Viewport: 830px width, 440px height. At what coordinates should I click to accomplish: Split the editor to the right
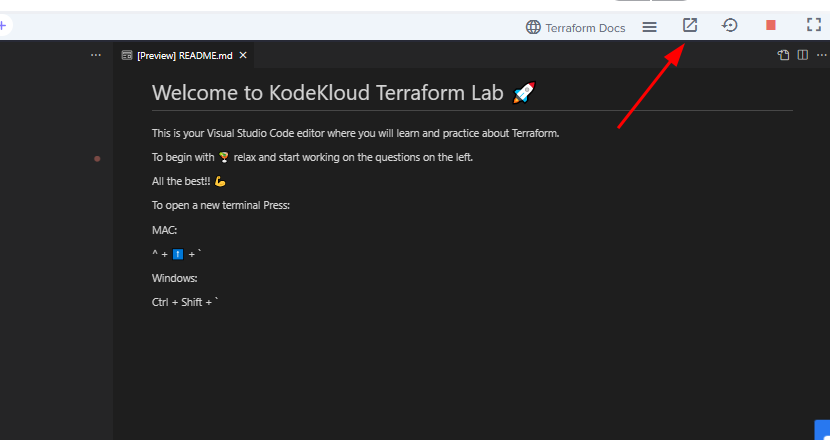(x=803, y=55)
